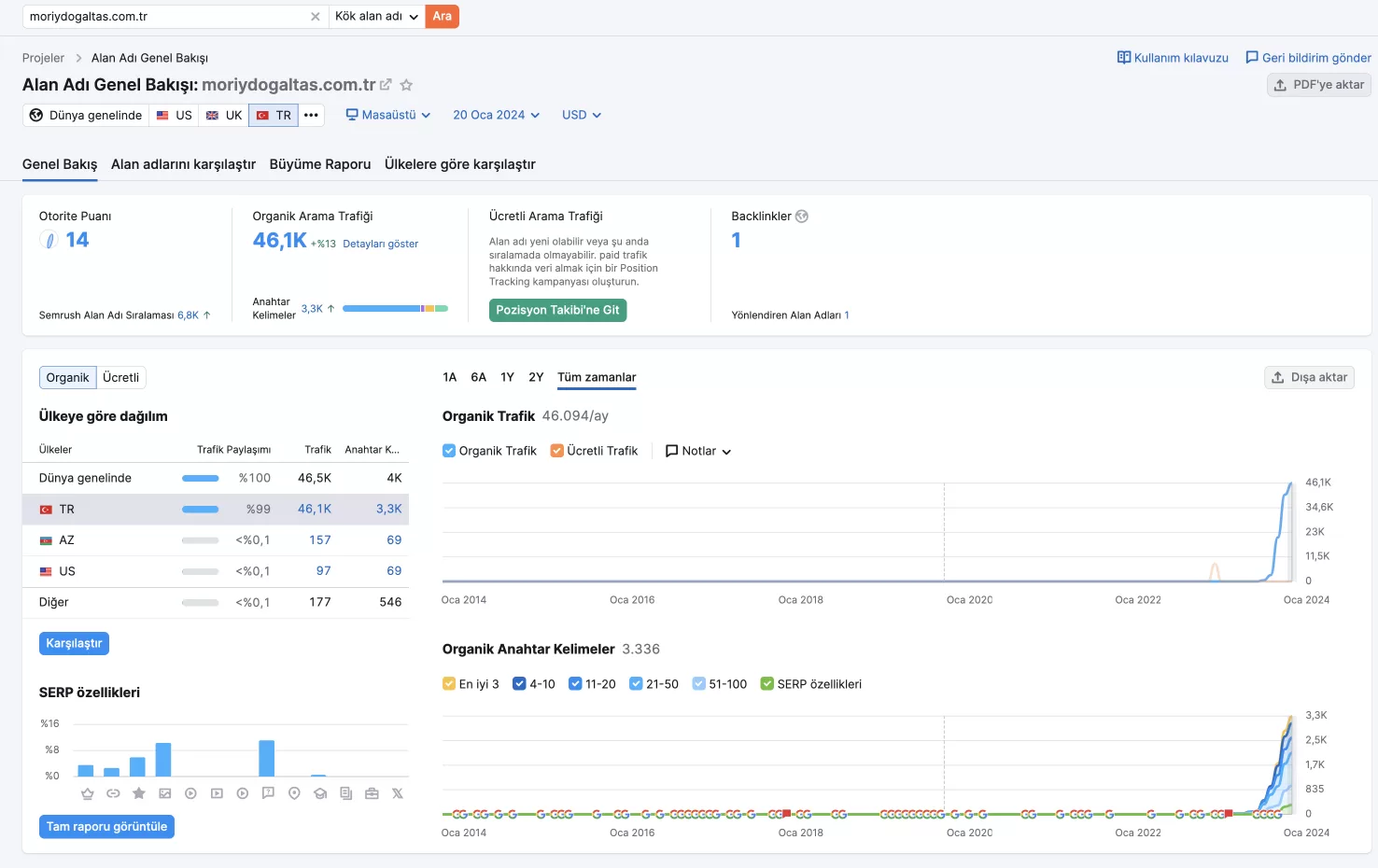
Task: Open the three-dots more countries menu
Action: (312, 116)
